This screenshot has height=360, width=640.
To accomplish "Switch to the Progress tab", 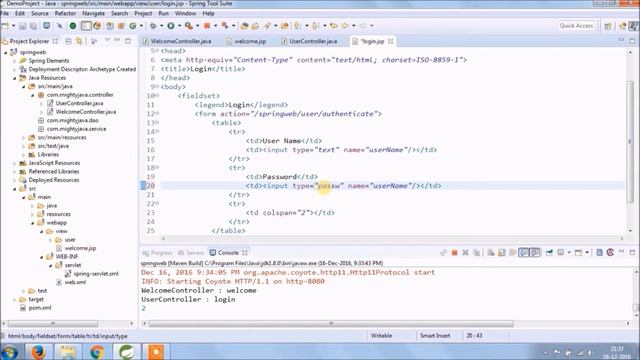I will coord(157,253).
